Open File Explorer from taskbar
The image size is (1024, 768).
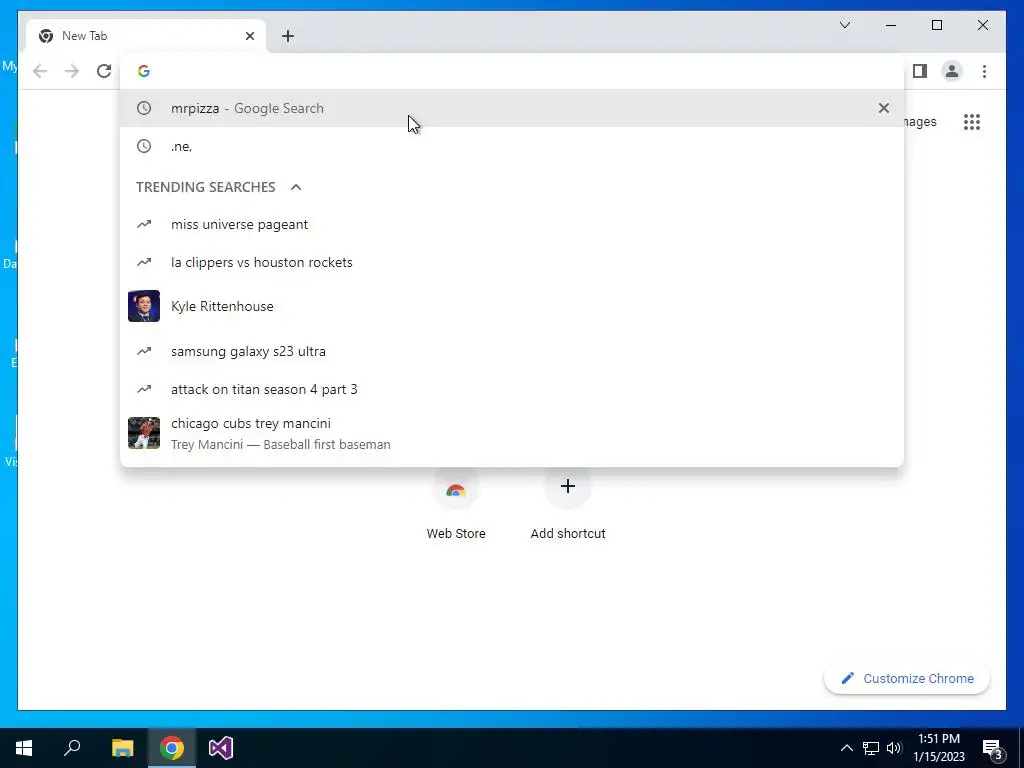(122, 748)
